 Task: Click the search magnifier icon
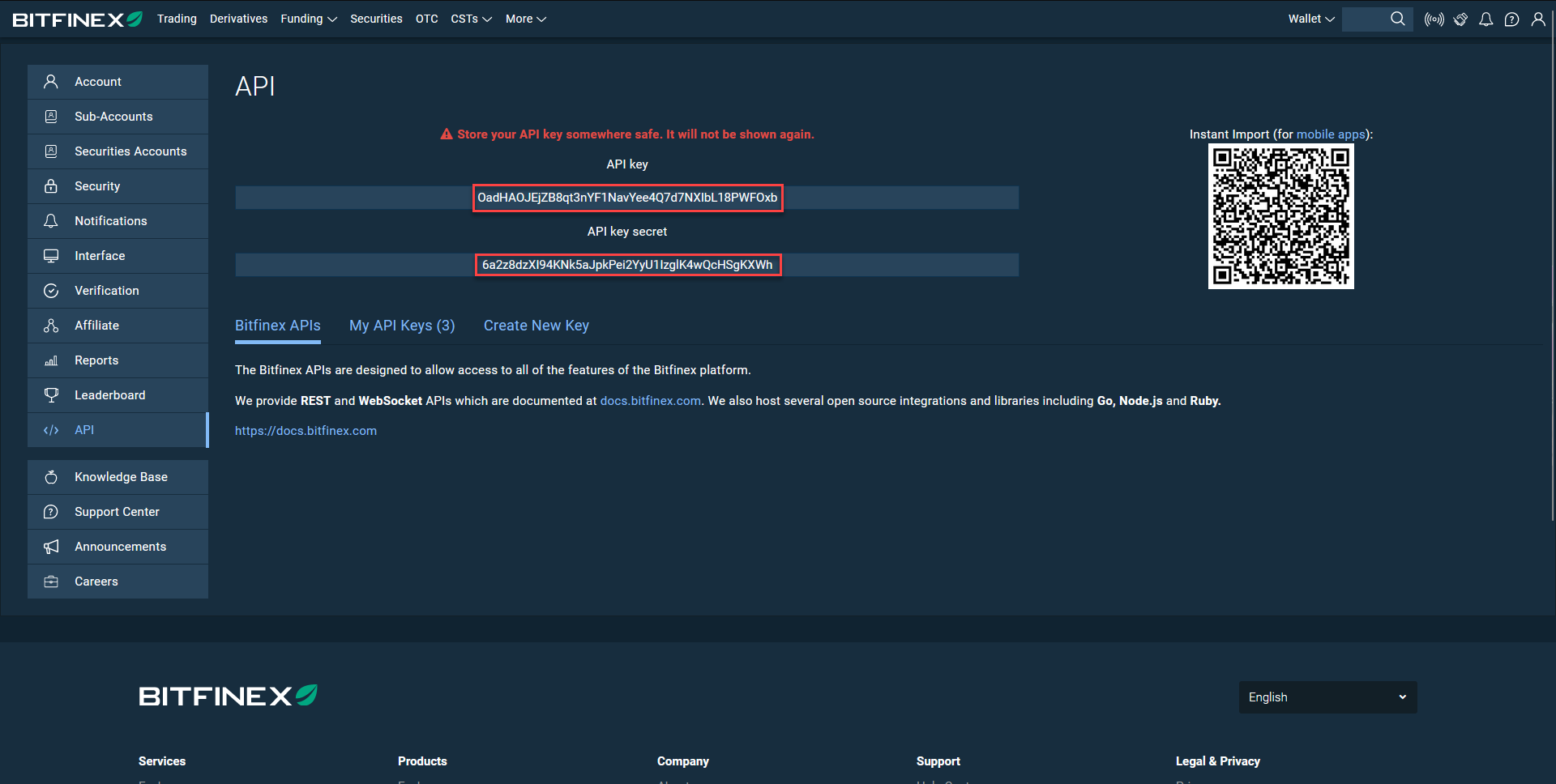pyautogui.click(x=1398, y=19)
